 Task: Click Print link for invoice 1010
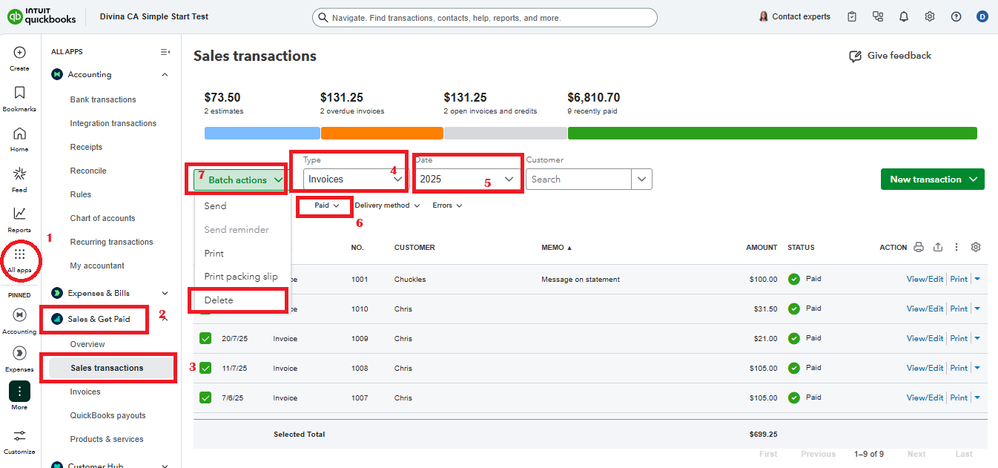point(959,309)
